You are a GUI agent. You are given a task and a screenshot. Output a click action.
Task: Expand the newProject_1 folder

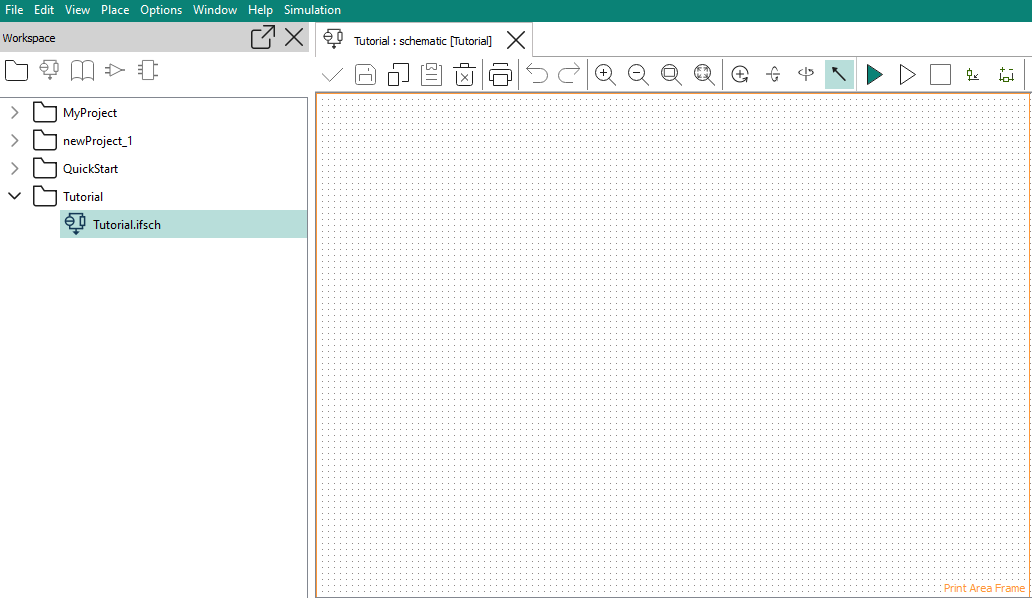14,140
